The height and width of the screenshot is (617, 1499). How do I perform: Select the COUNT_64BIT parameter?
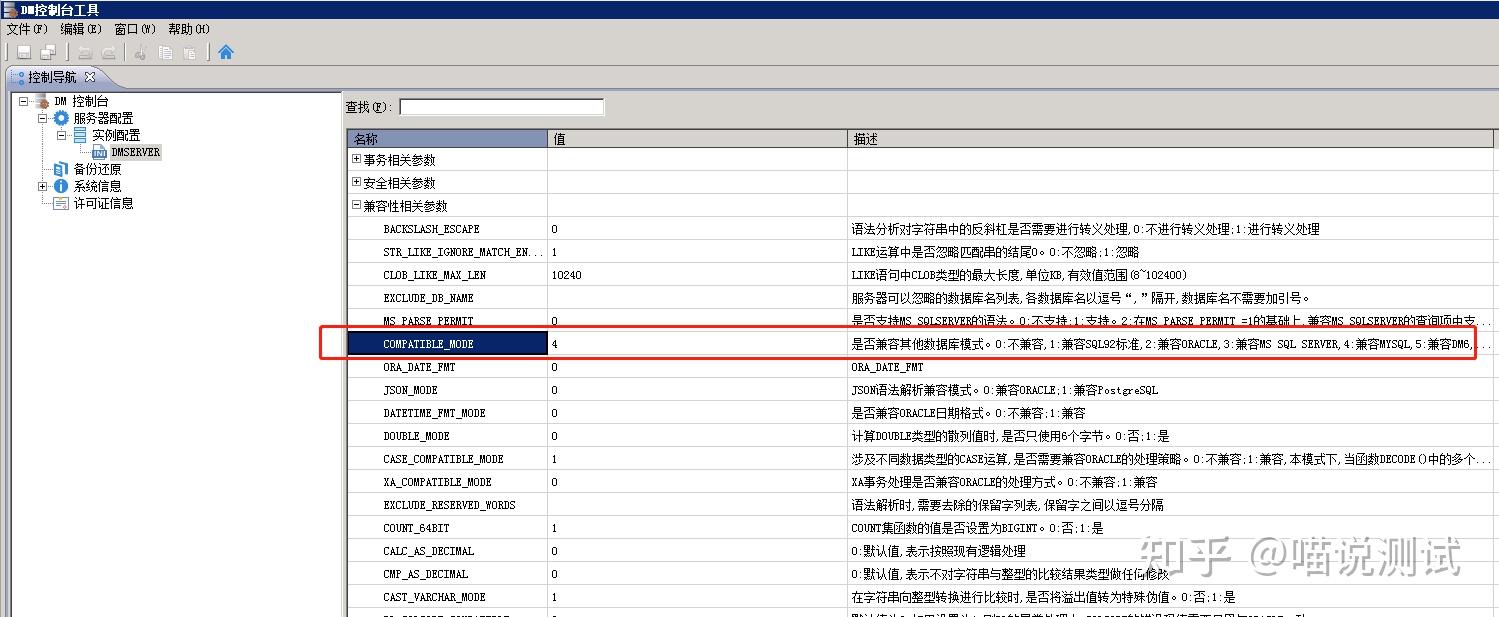tap(416, 528)
